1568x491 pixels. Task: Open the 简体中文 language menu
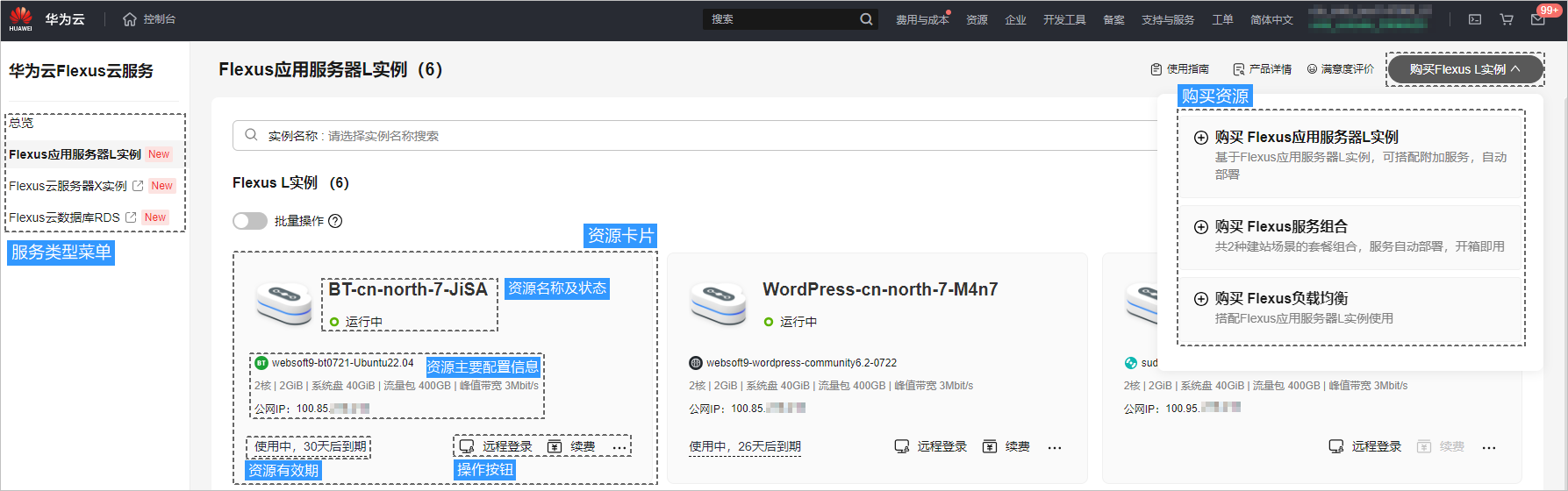1271,19
